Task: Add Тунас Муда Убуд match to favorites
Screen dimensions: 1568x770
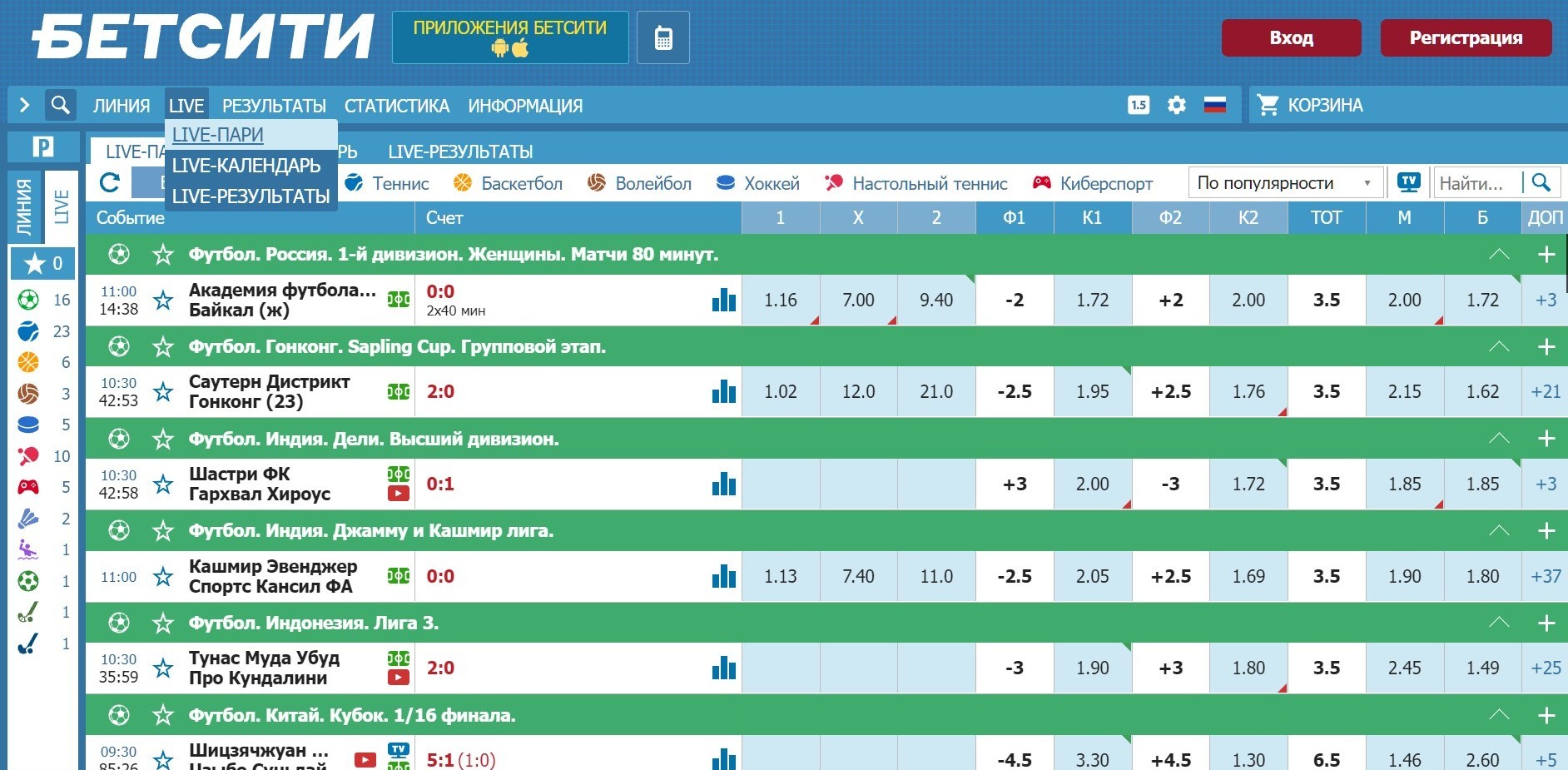Action: coord(163,668)
